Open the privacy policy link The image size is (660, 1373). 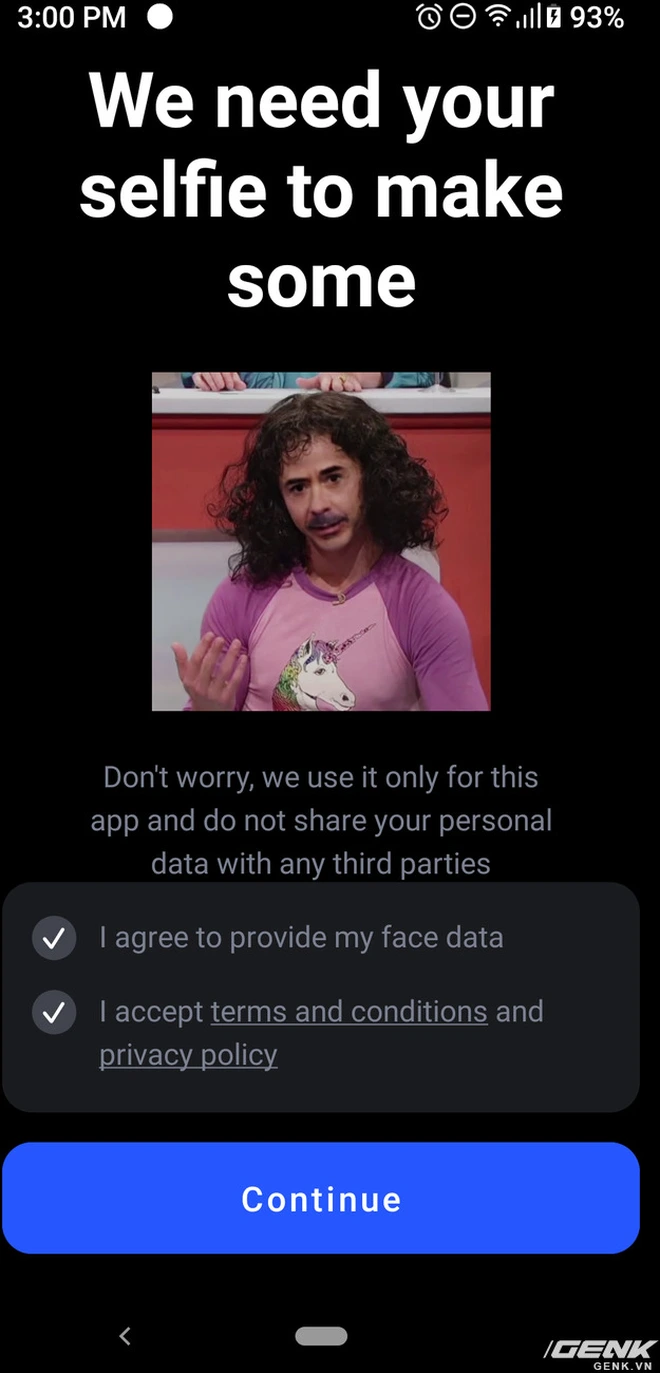click(x=188, y=1055)
